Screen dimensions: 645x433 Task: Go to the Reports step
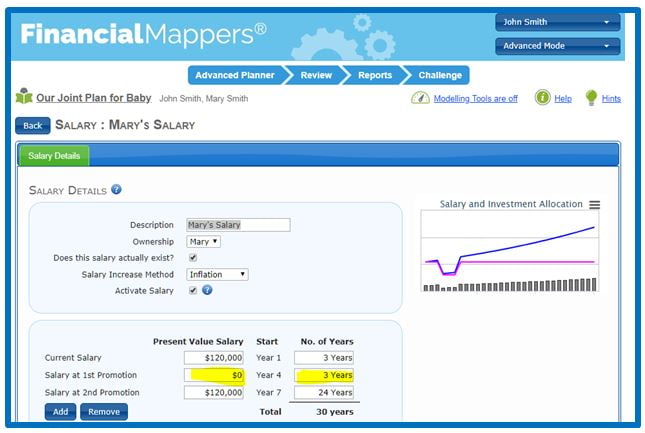point(374,75)
